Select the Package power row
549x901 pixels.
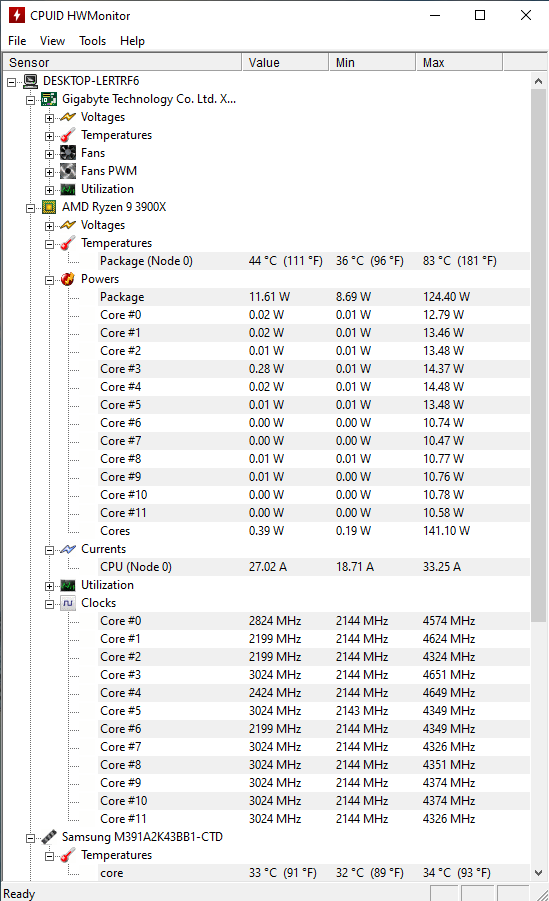pyautogui.click(x=314, y=297)
